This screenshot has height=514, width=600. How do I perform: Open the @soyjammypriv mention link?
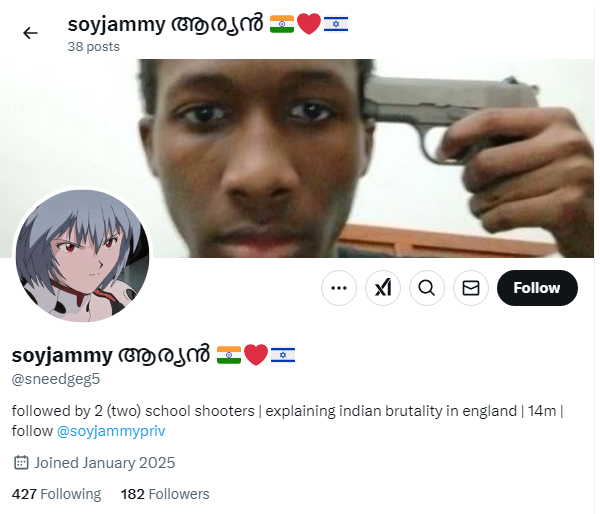(x=111, y=431)
